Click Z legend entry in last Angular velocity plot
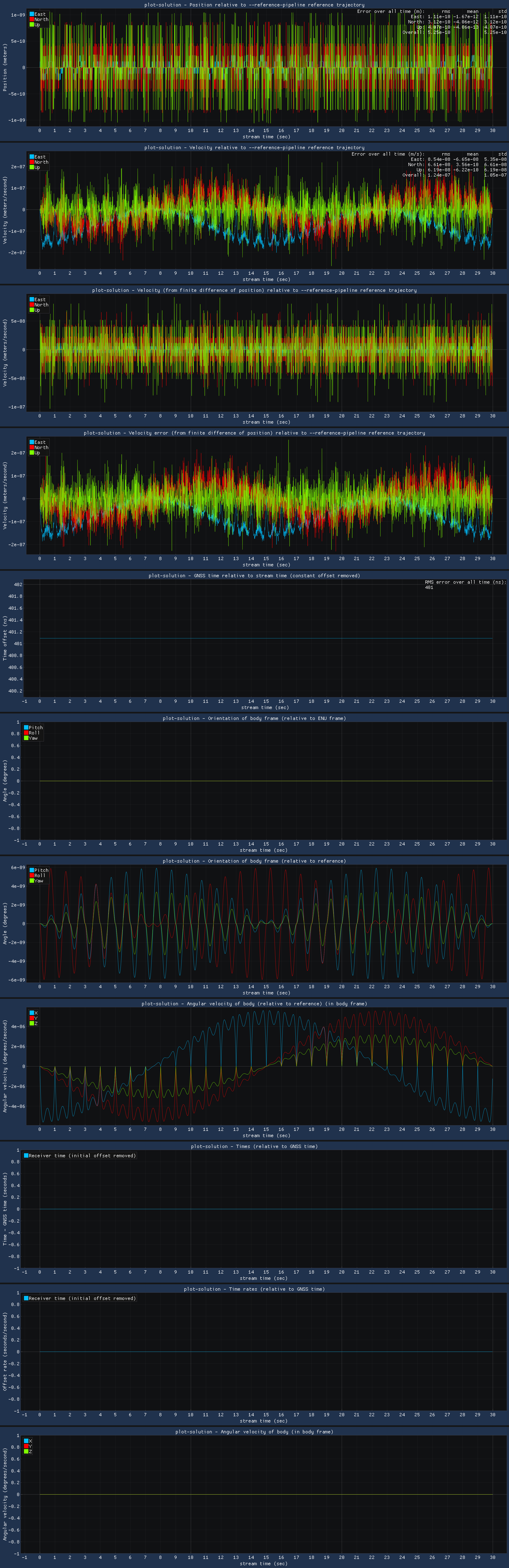The height and width of the screenshot is (1568, 509). [28, 1452]
